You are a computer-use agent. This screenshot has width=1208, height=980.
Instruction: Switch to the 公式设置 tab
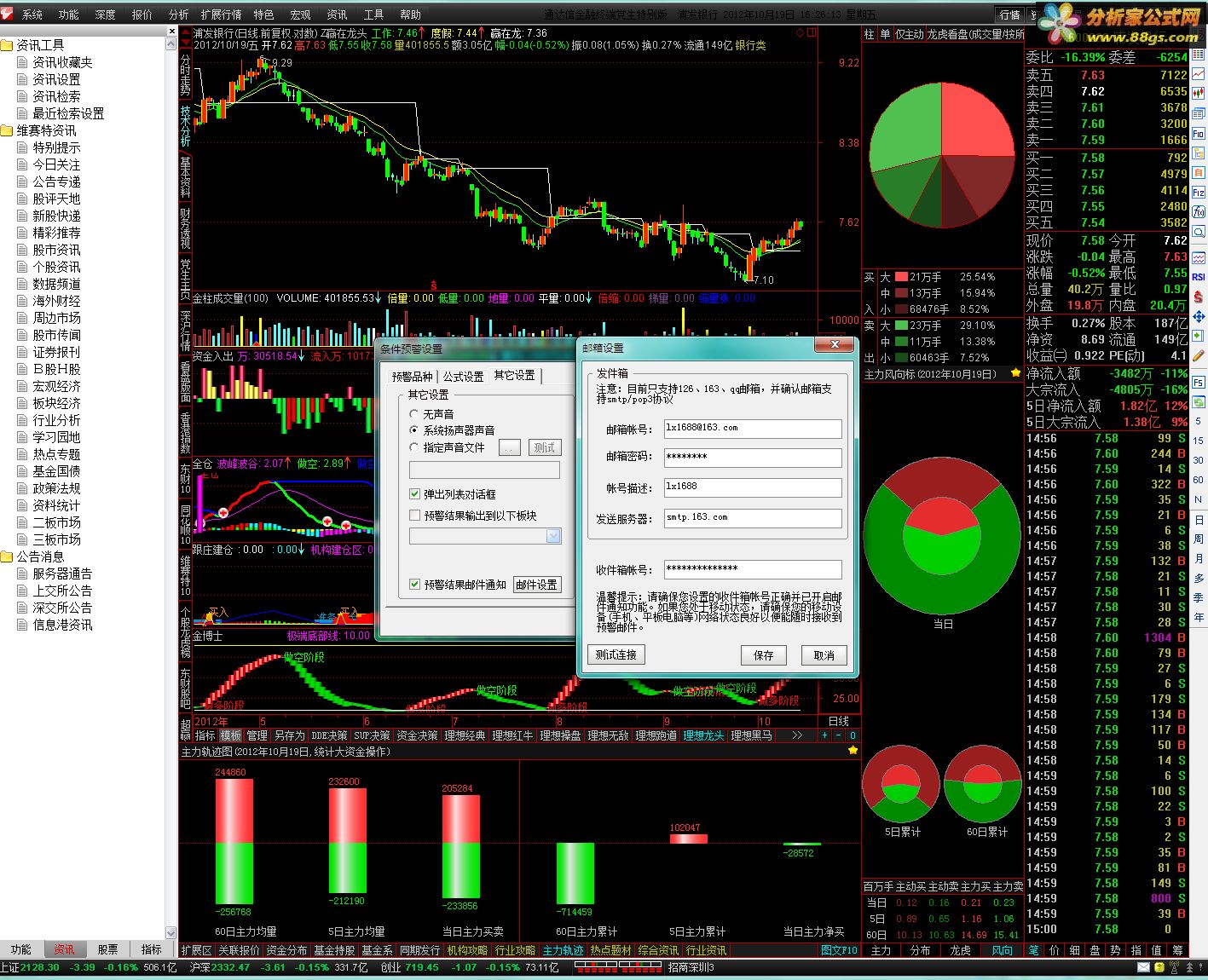click(463, 376)
